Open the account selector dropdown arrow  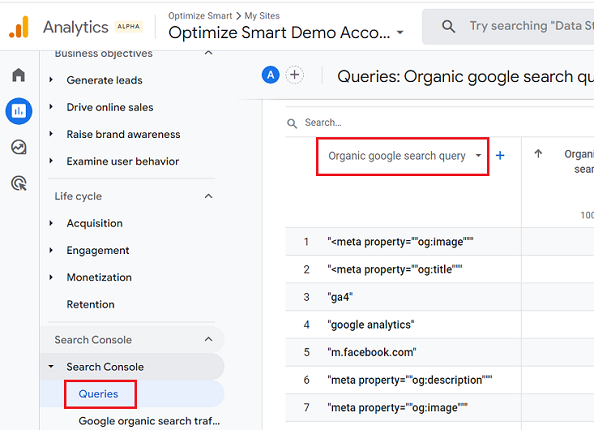pos(400,33)
